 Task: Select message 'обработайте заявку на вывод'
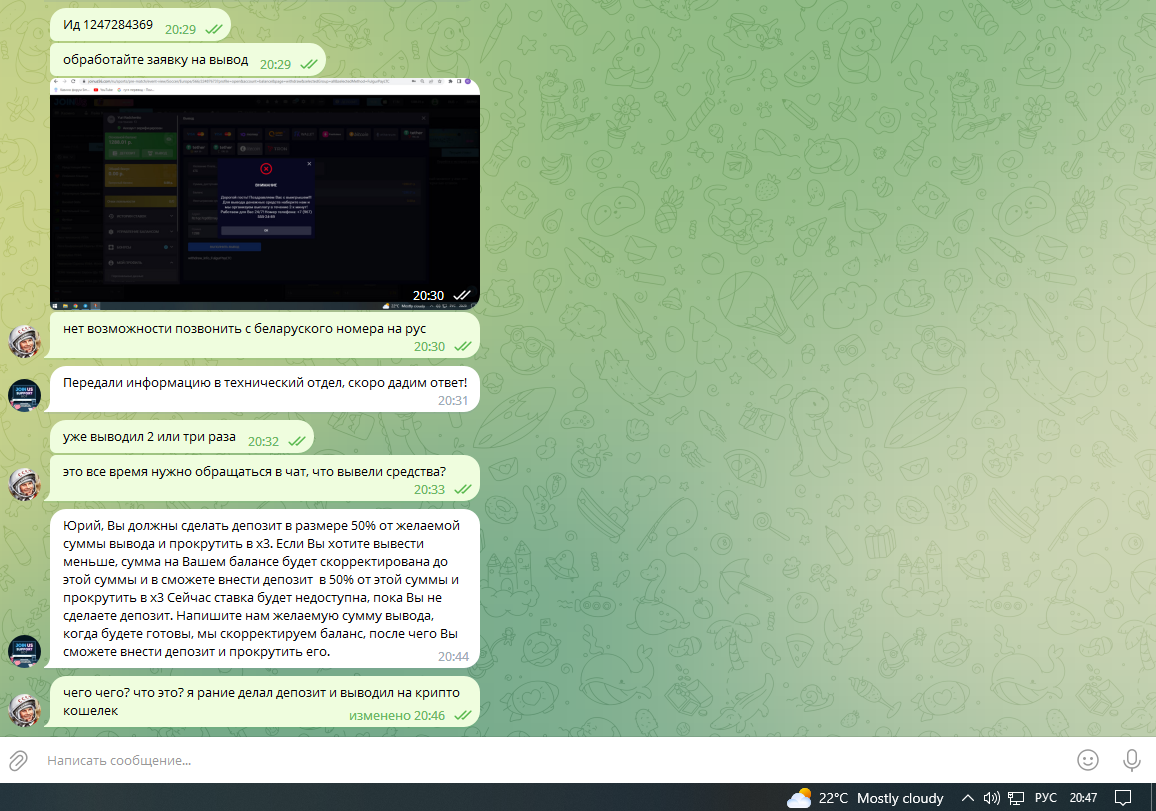click(187, 61)
